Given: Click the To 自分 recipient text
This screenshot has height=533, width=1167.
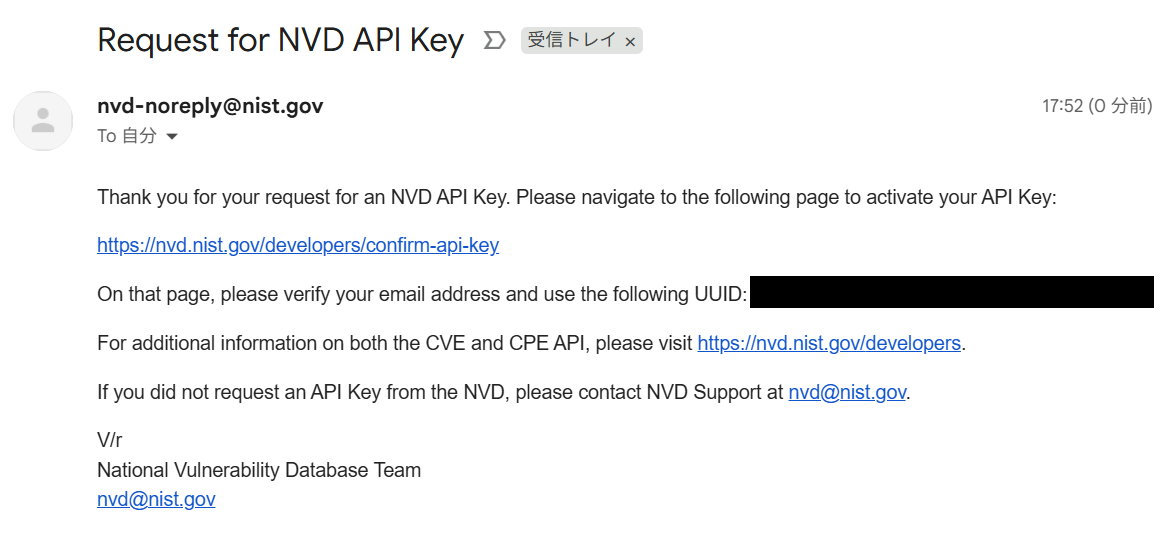Looking at the screenshot, I should [x=127, y=136].
